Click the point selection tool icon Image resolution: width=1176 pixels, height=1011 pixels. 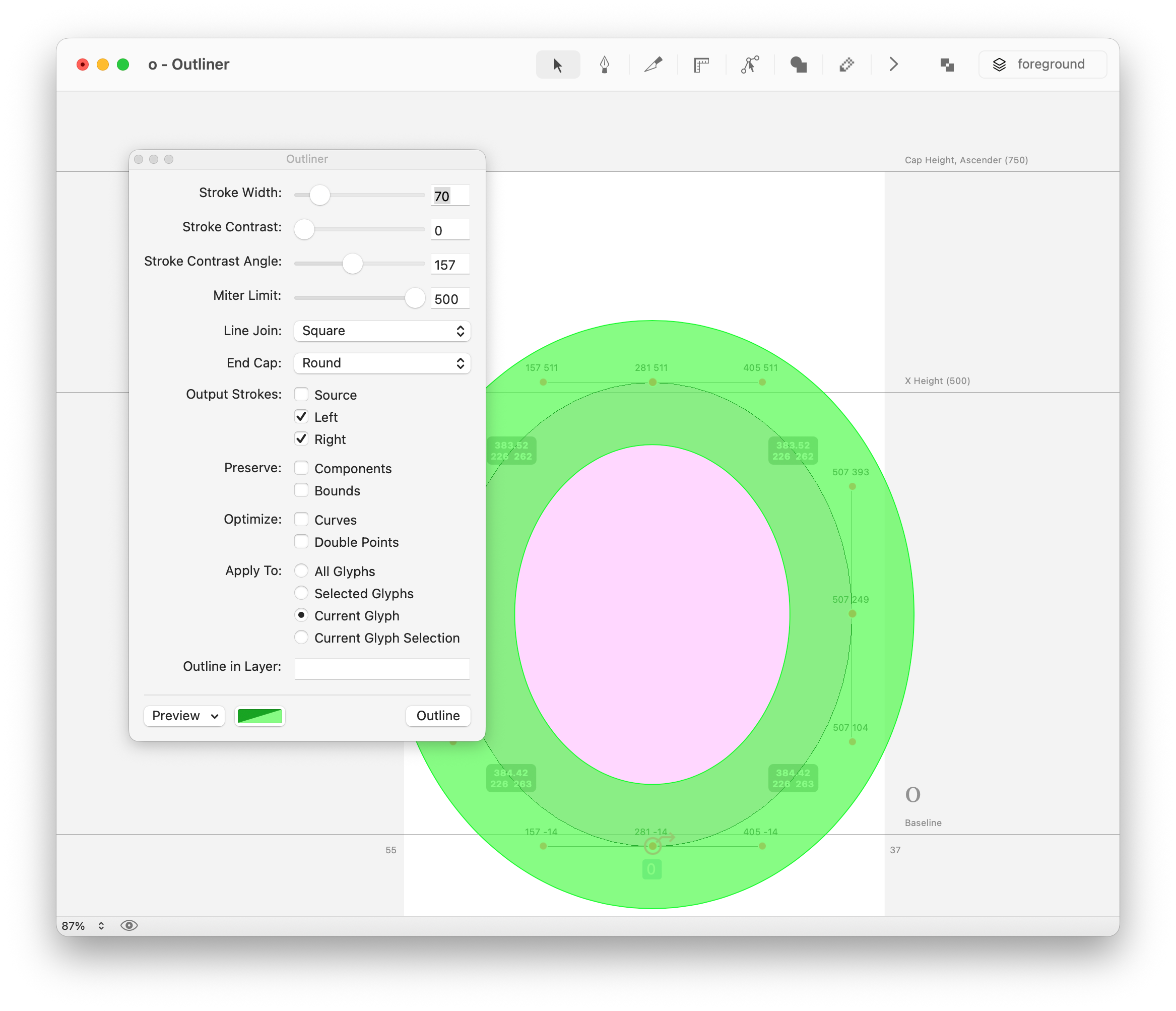[x=749, y=65]
